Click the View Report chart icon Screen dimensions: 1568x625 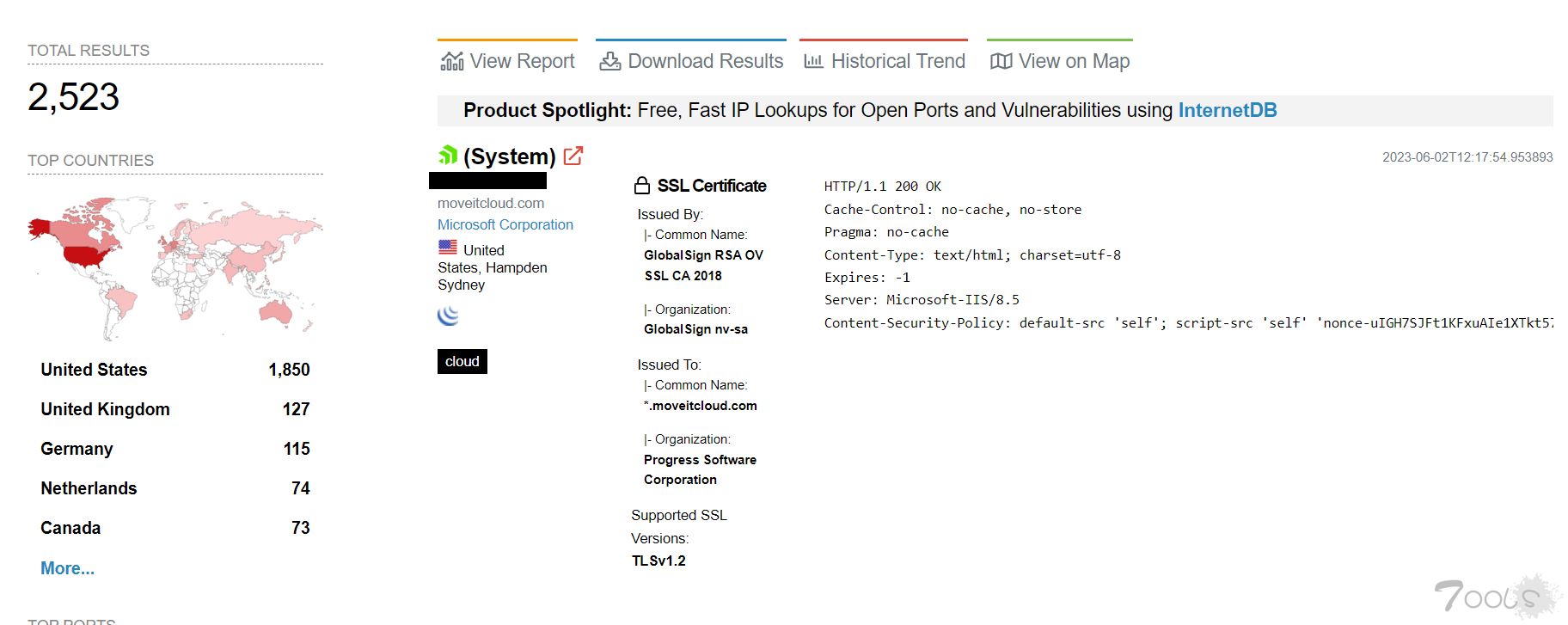(451, 61)
